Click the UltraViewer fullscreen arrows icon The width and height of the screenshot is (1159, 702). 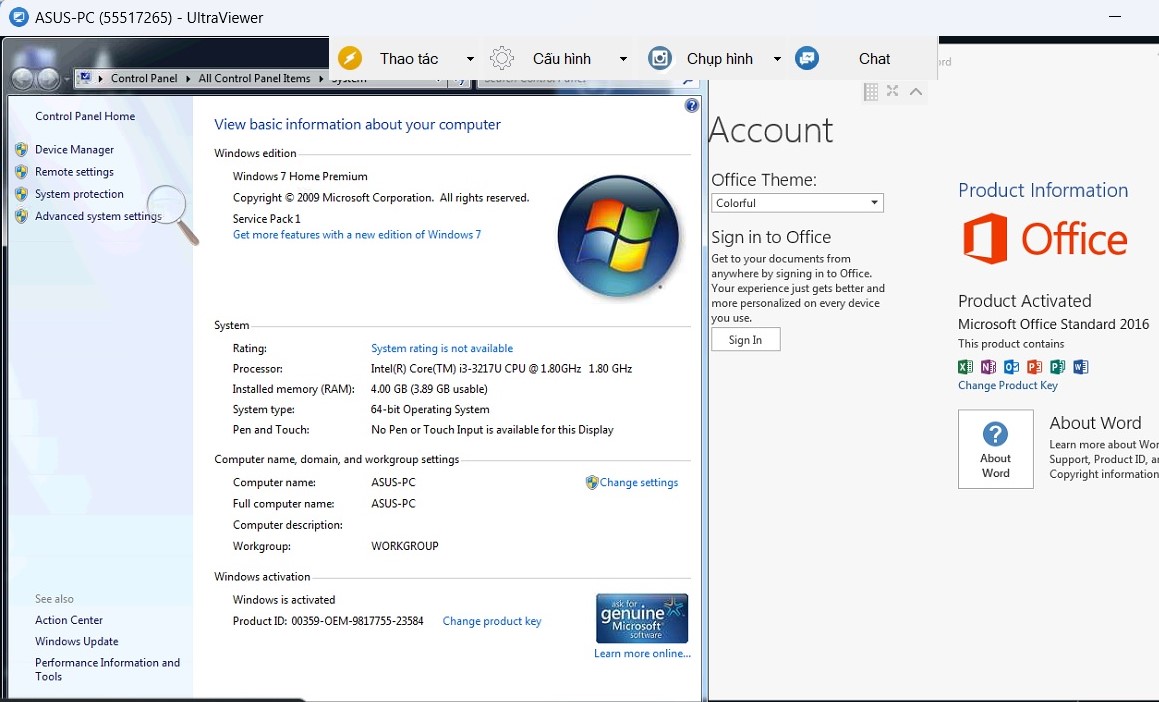(893, 91)
